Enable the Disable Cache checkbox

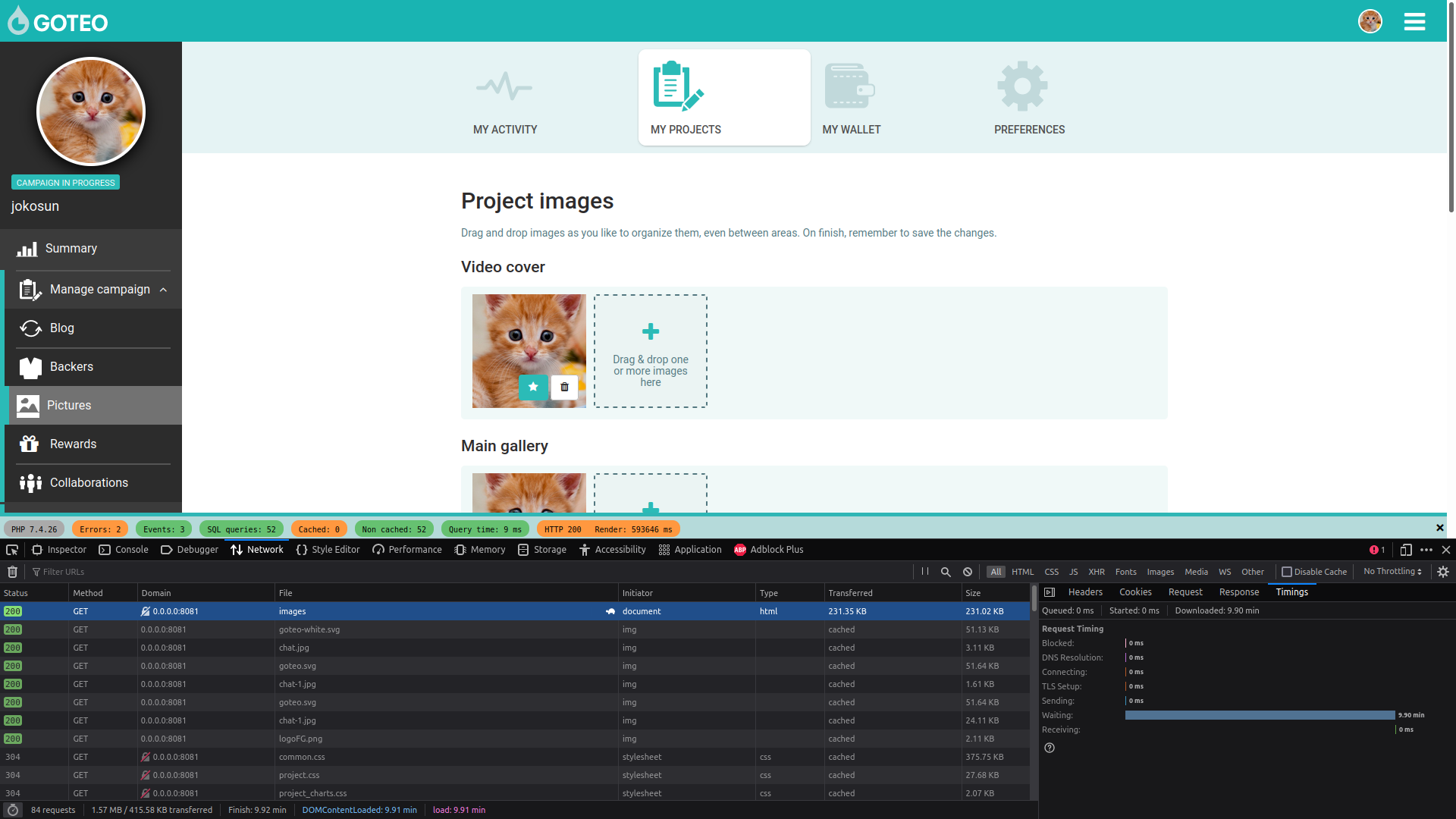[x=1287, y=572]
